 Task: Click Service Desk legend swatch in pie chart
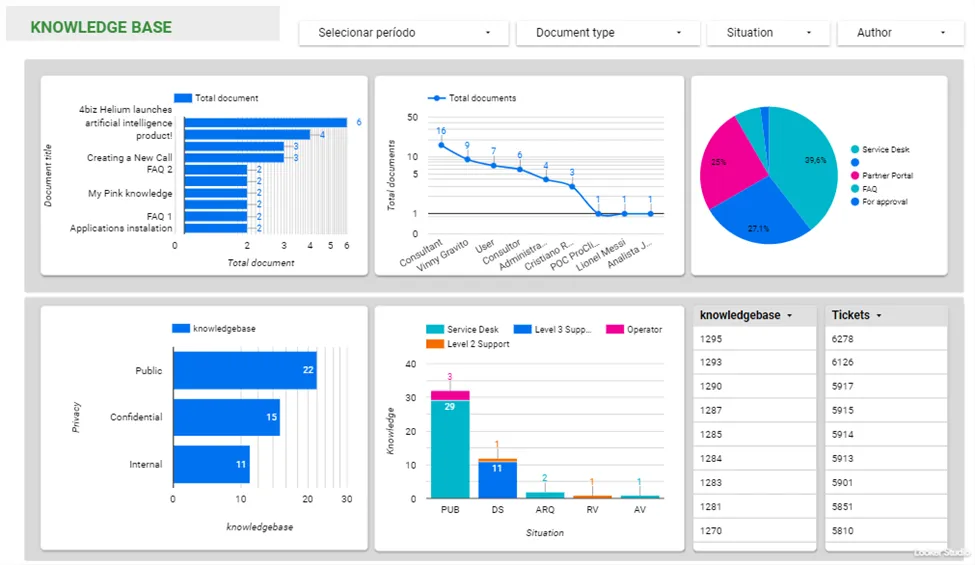[x=855, y=149]
